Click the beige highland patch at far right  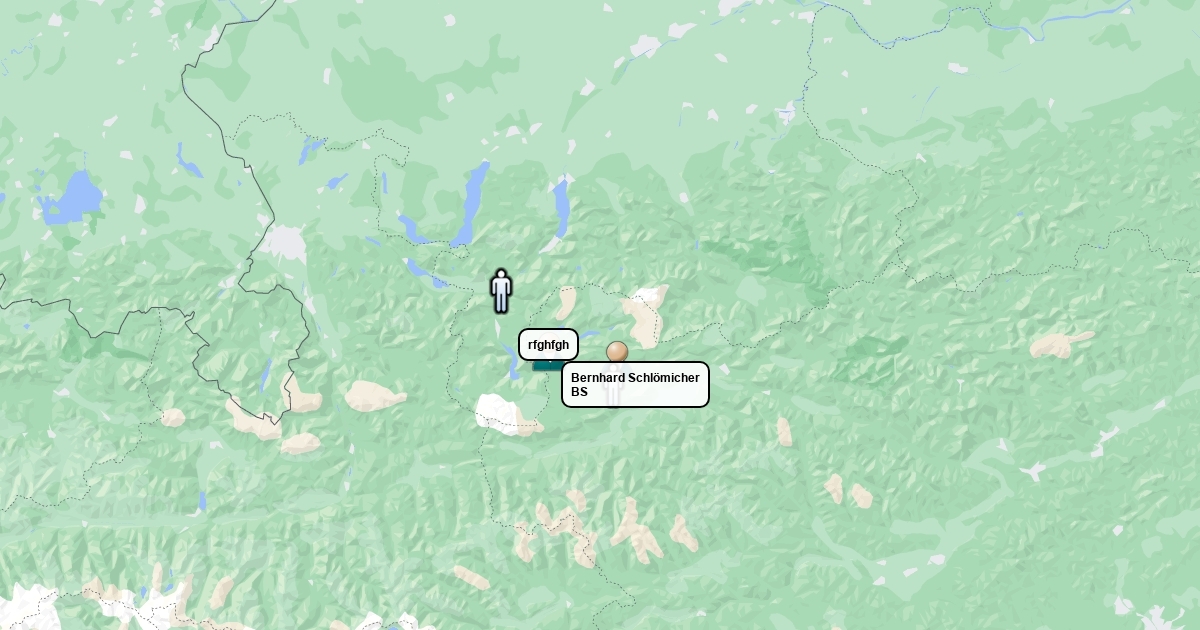[x=1060, y=344]
